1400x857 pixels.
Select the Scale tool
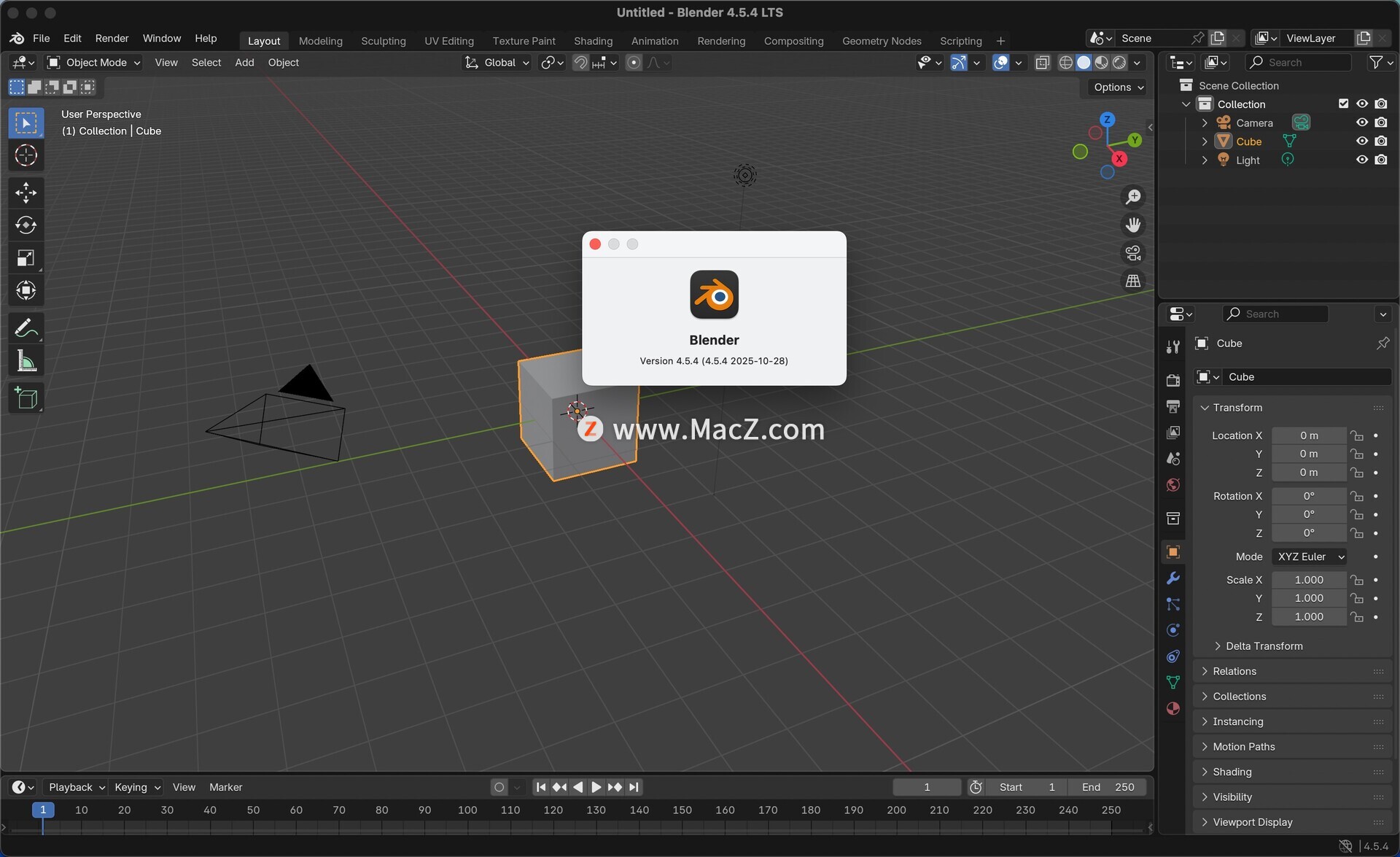(26, 258)
